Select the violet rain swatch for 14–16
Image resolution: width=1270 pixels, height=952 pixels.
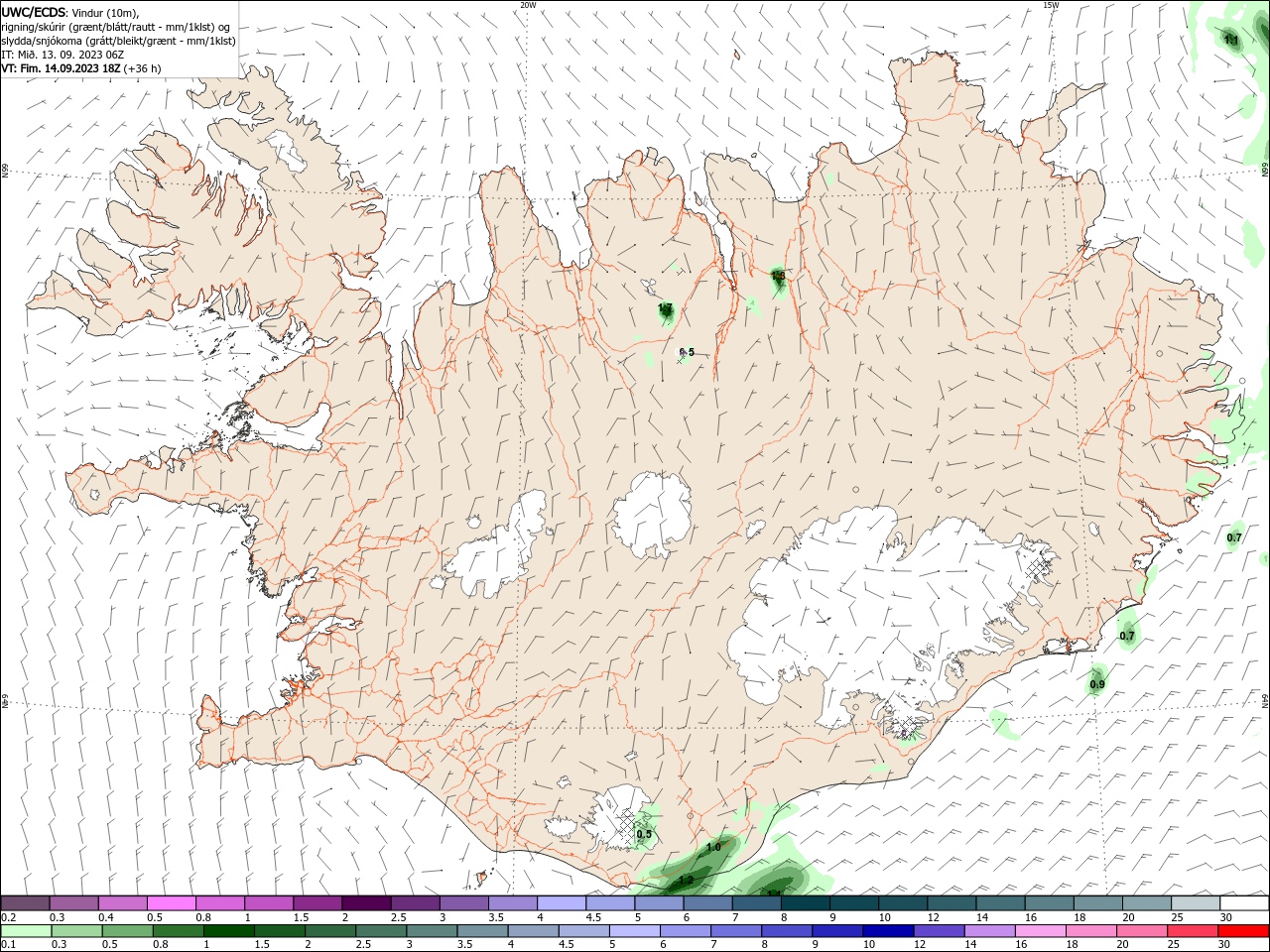[x=992, y=931]
